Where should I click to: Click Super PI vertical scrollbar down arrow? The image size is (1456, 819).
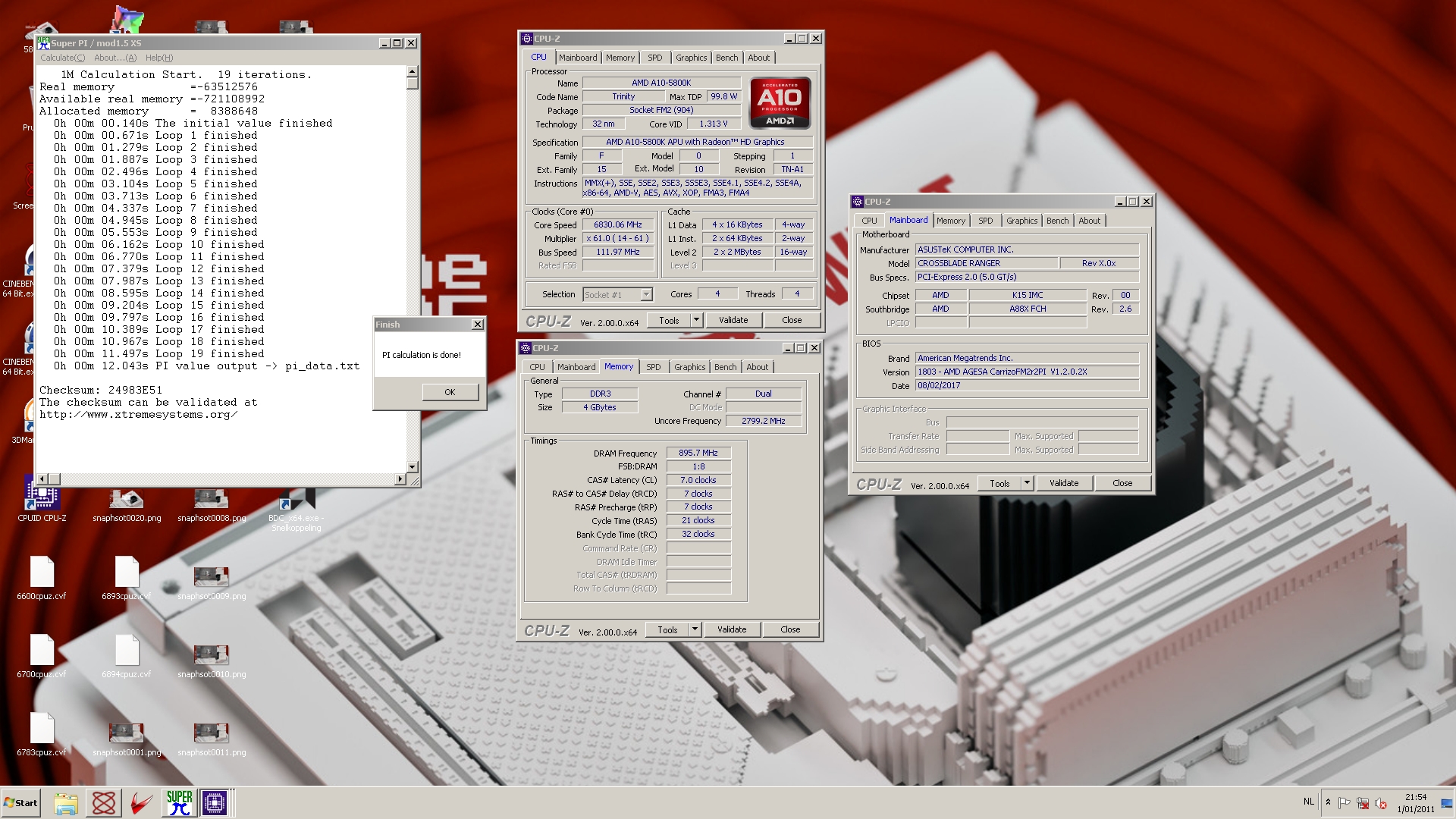[413, 467]
